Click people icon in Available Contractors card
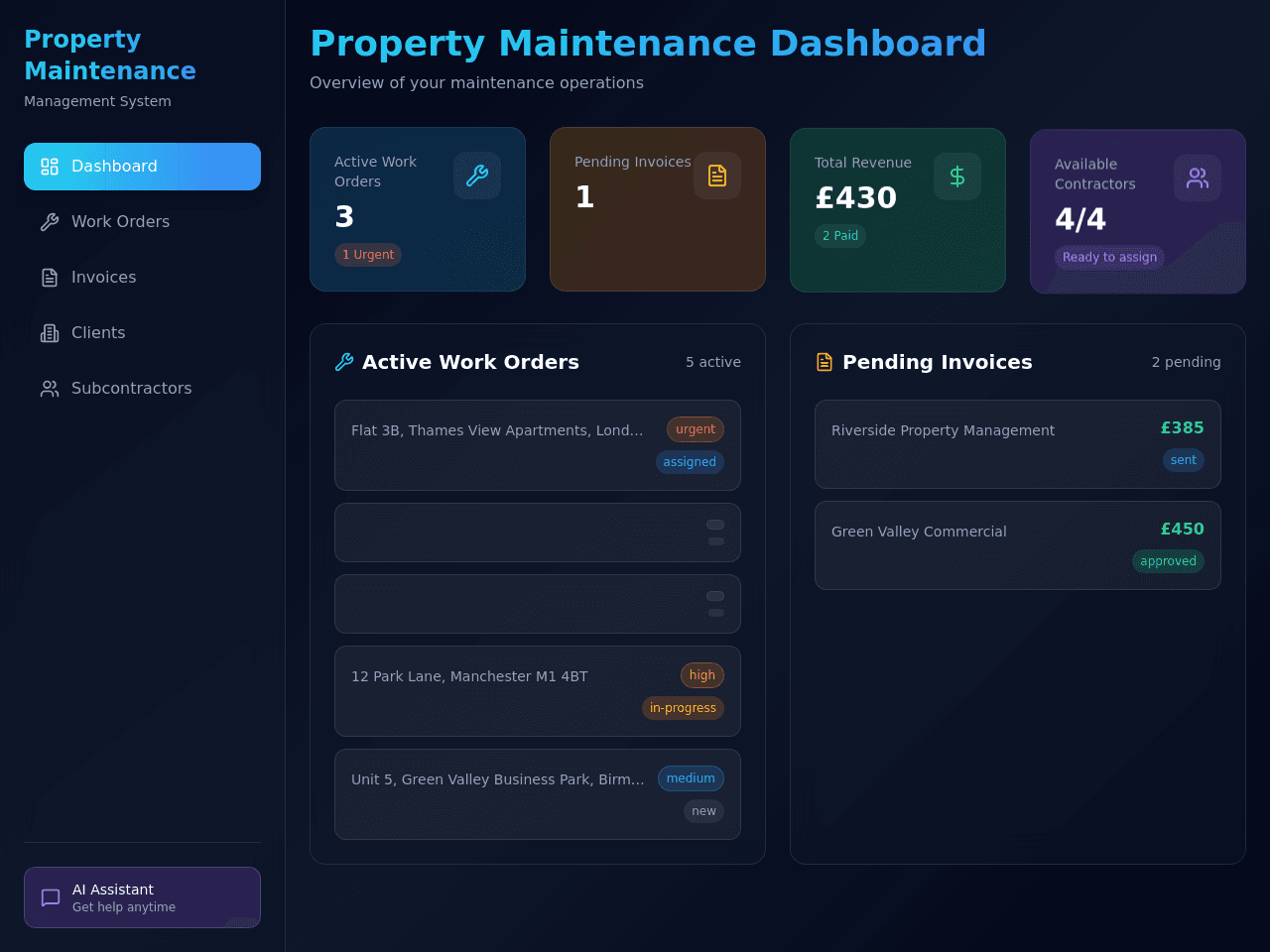The width and height of the screenshot is (1270, 952). point(1198,178)
